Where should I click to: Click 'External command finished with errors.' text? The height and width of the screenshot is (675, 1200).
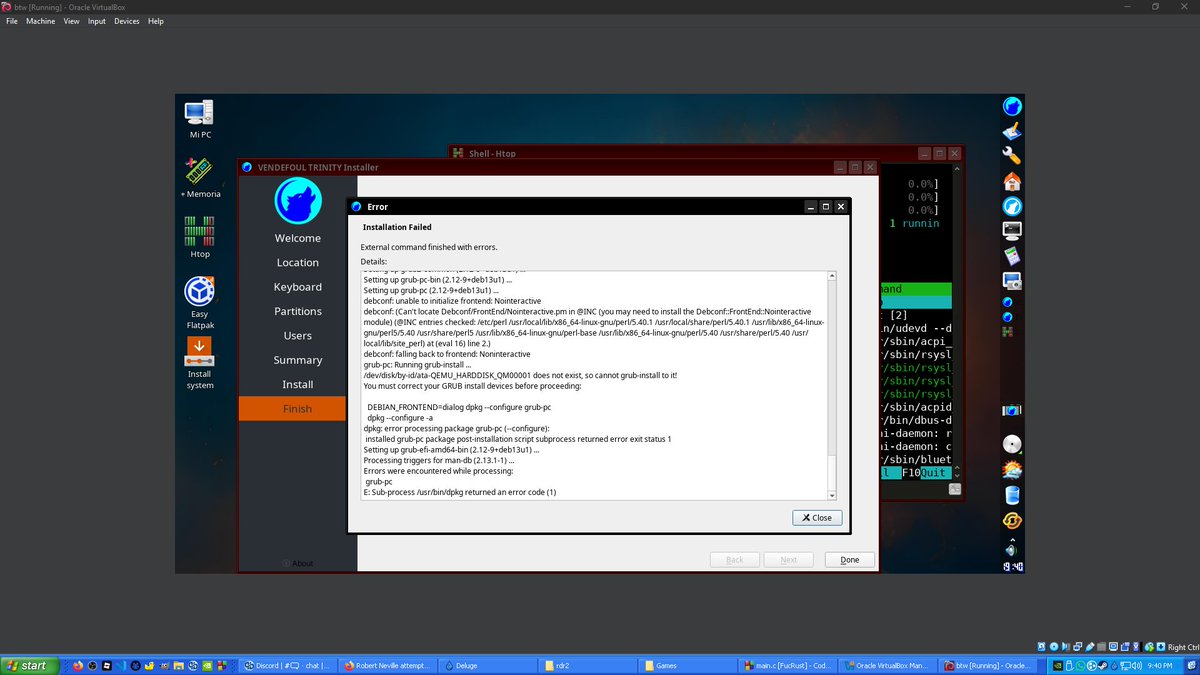[x=429, y=246]
